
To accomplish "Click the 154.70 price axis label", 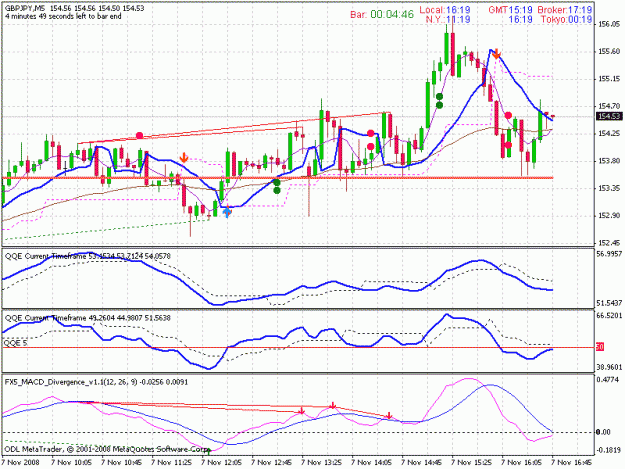I will pyautogui.click(x=609, y=106).
